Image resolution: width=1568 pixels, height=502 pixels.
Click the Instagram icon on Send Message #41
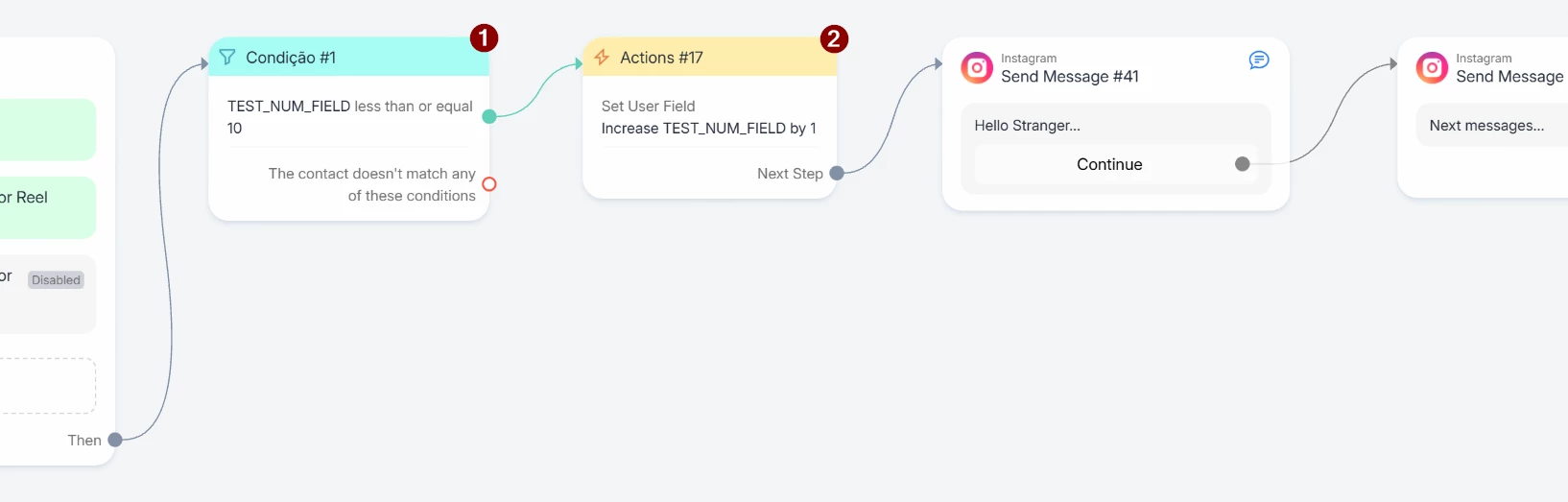click(977, 68)
